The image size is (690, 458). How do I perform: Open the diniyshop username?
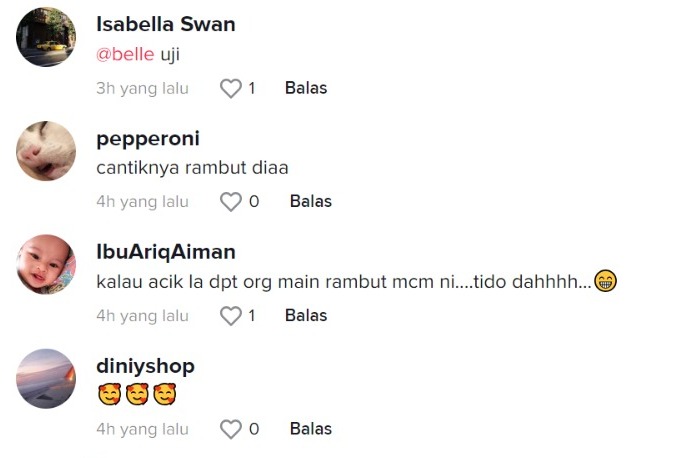click(x=145, y=366)
